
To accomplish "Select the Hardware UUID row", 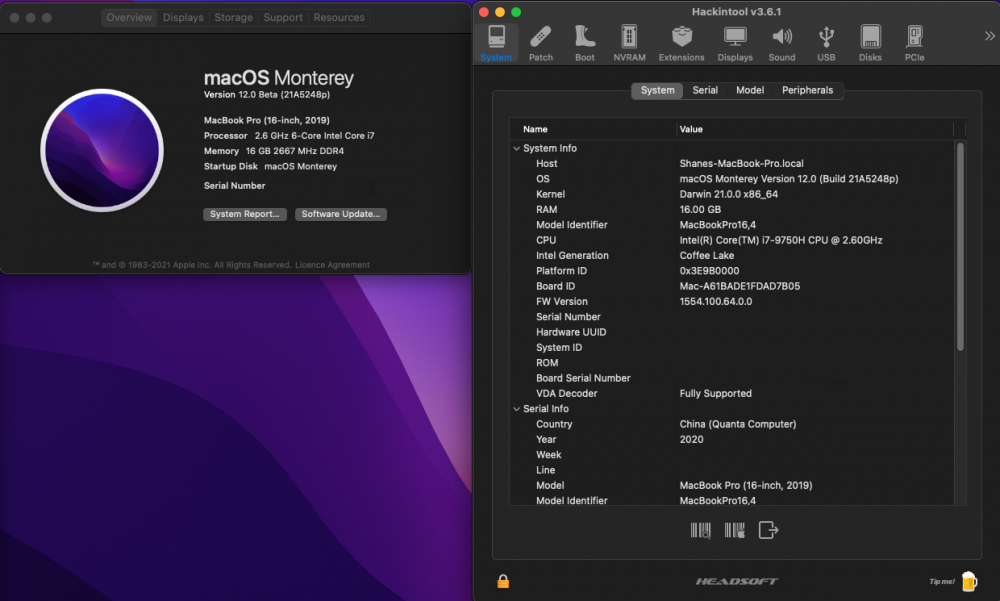I will click(732, 332).
